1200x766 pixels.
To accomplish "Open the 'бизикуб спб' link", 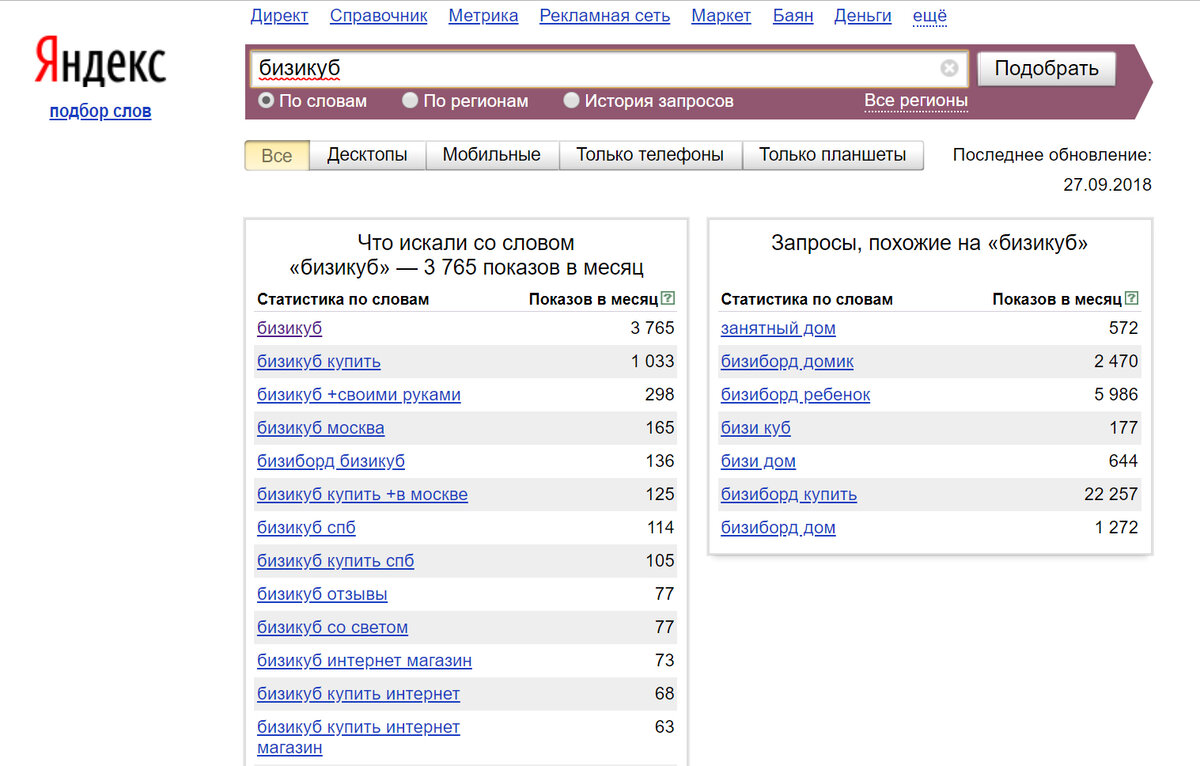I will pos(306,527).
